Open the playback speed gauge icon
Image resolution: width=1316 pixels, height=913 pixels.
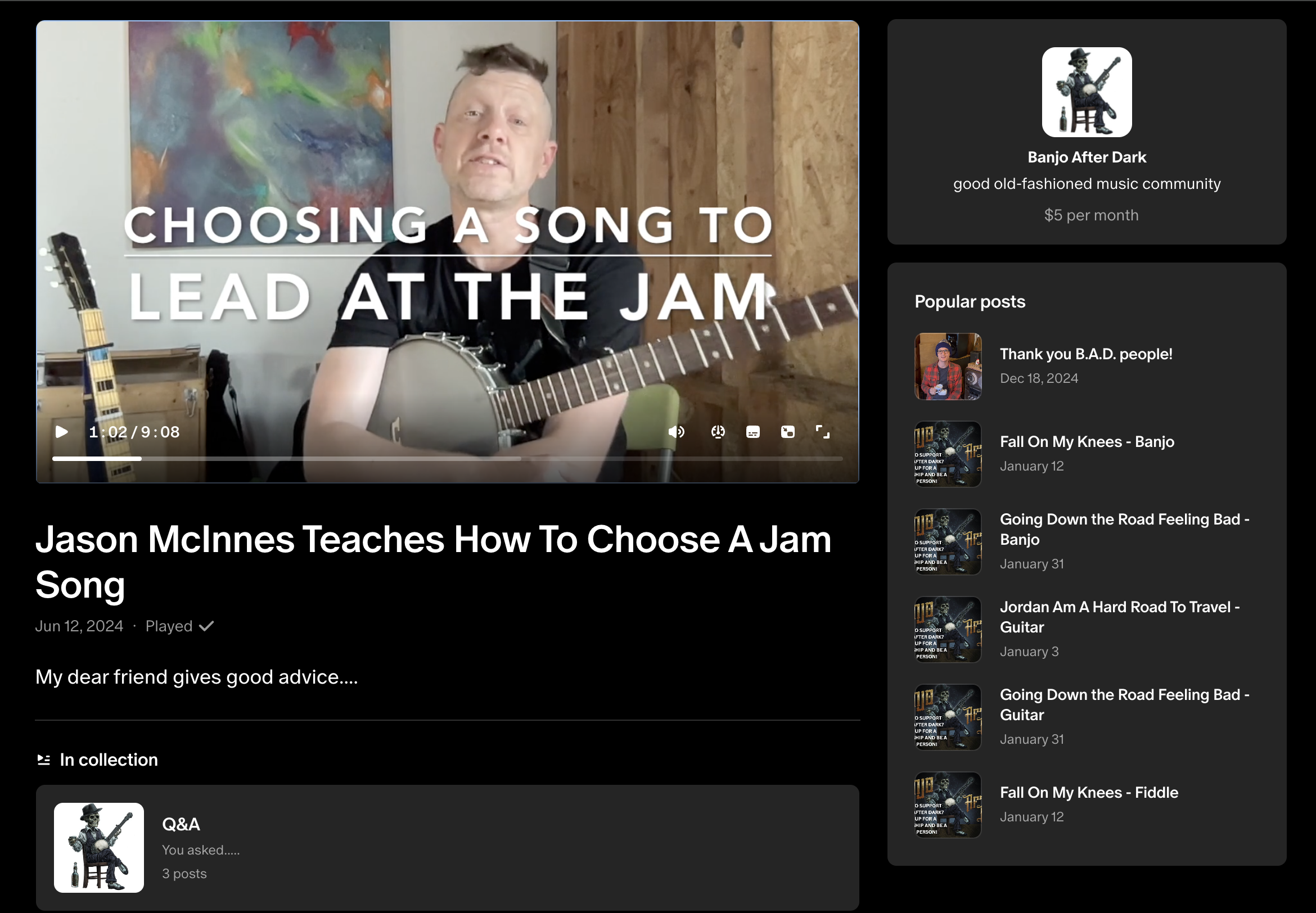[718, 432]
